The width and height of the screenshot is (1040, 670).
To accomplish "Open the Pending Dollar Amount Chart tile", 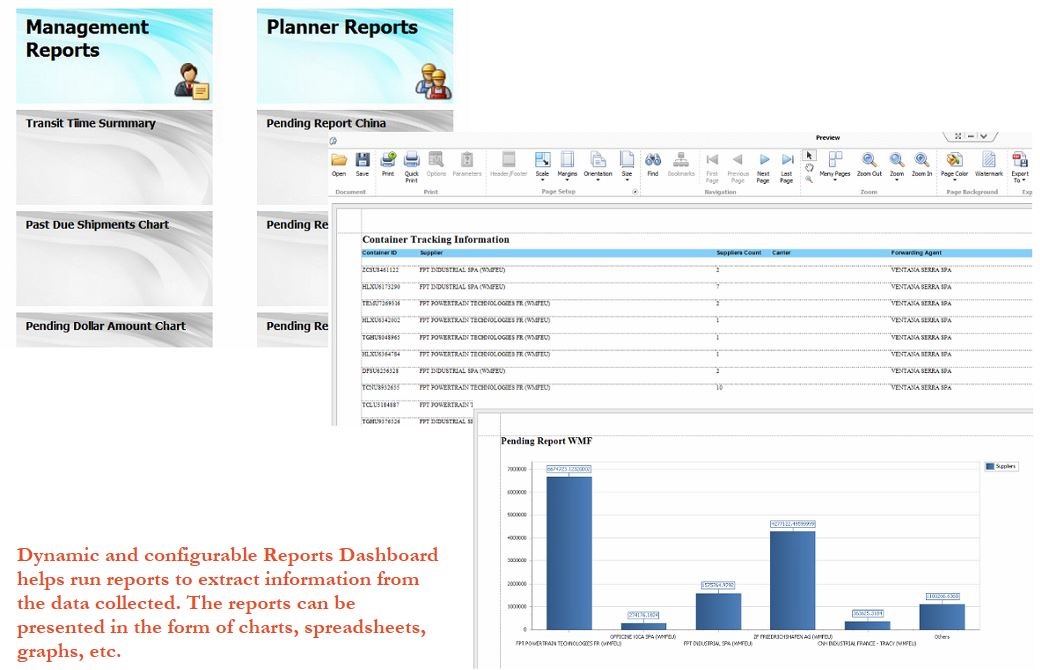I will (114, 330).
